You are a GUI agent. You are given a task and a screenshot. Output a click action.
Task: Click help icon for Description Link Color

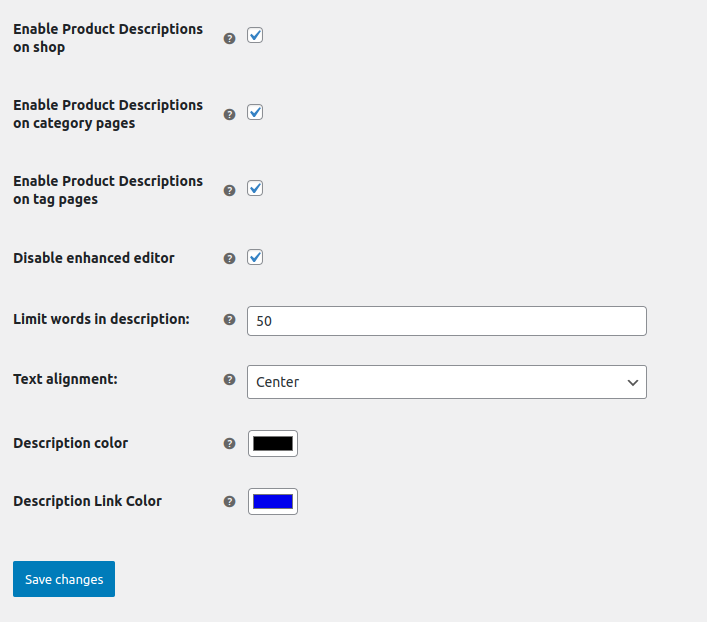click(229, 501)
